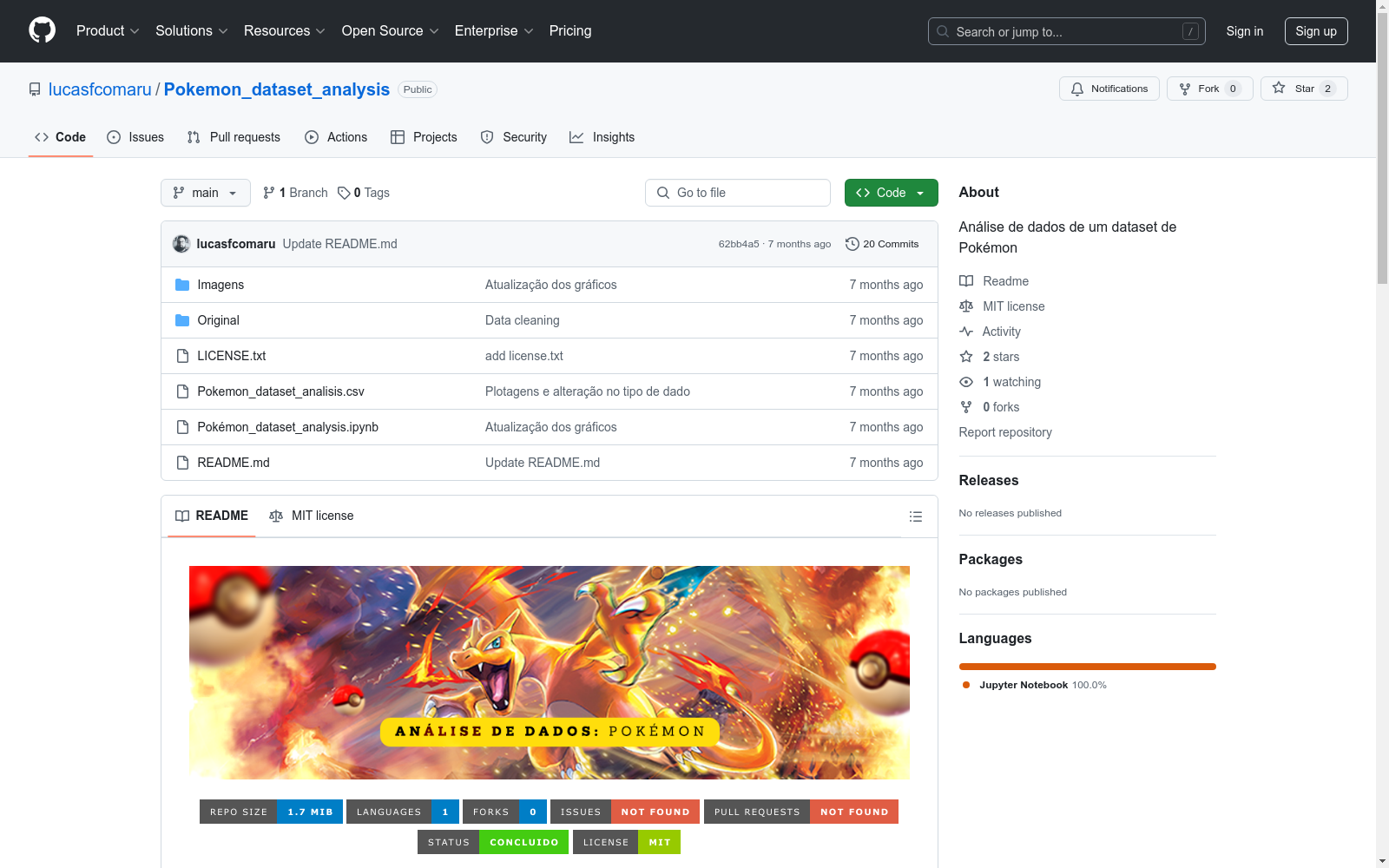Click the REPO SIZE 1.7 MIB badge
The height and width of the screenshot is (868, 1389).
click(x=272, y=812)
